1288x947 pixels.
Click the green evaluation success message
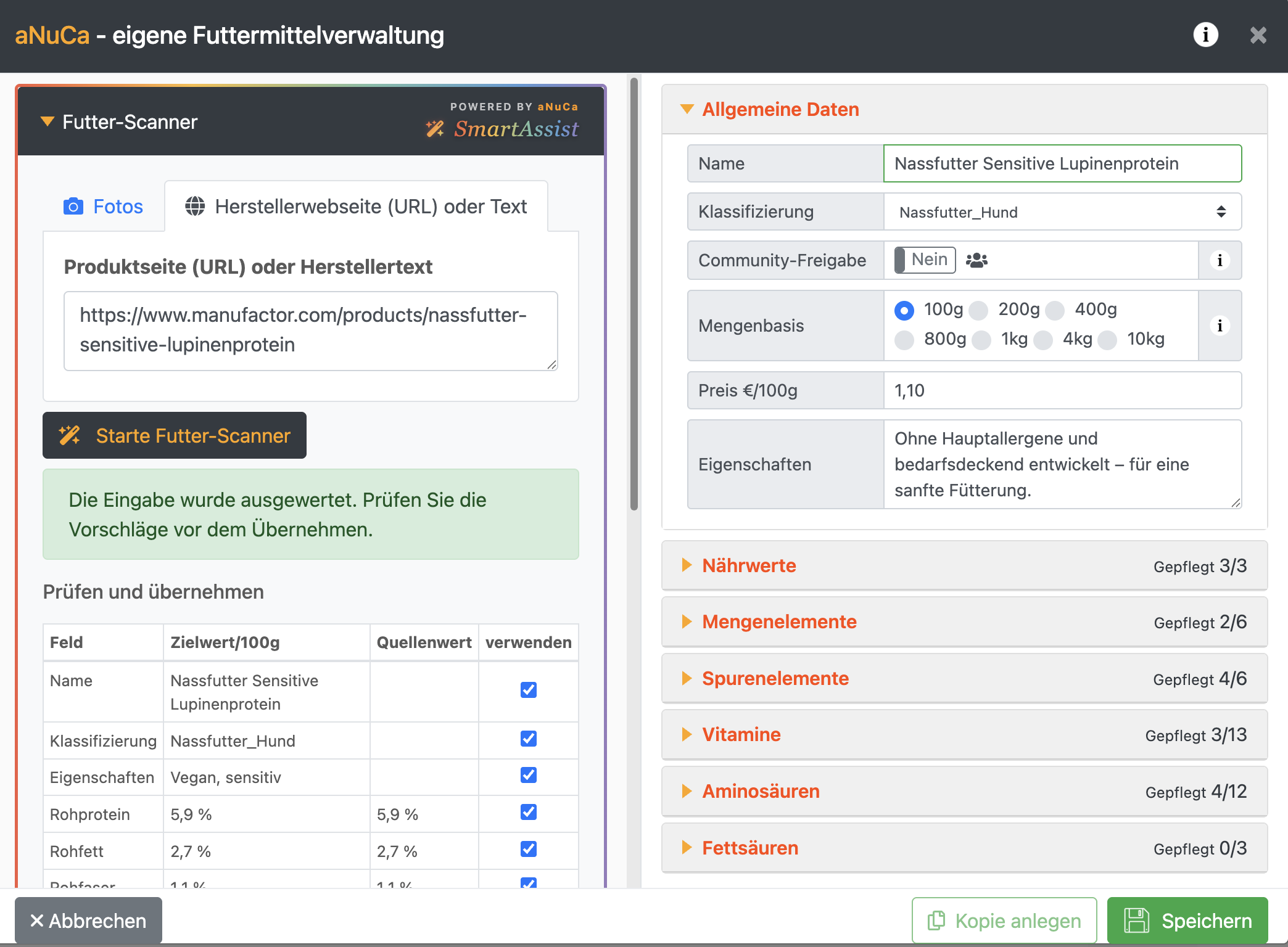click(311, 514)
